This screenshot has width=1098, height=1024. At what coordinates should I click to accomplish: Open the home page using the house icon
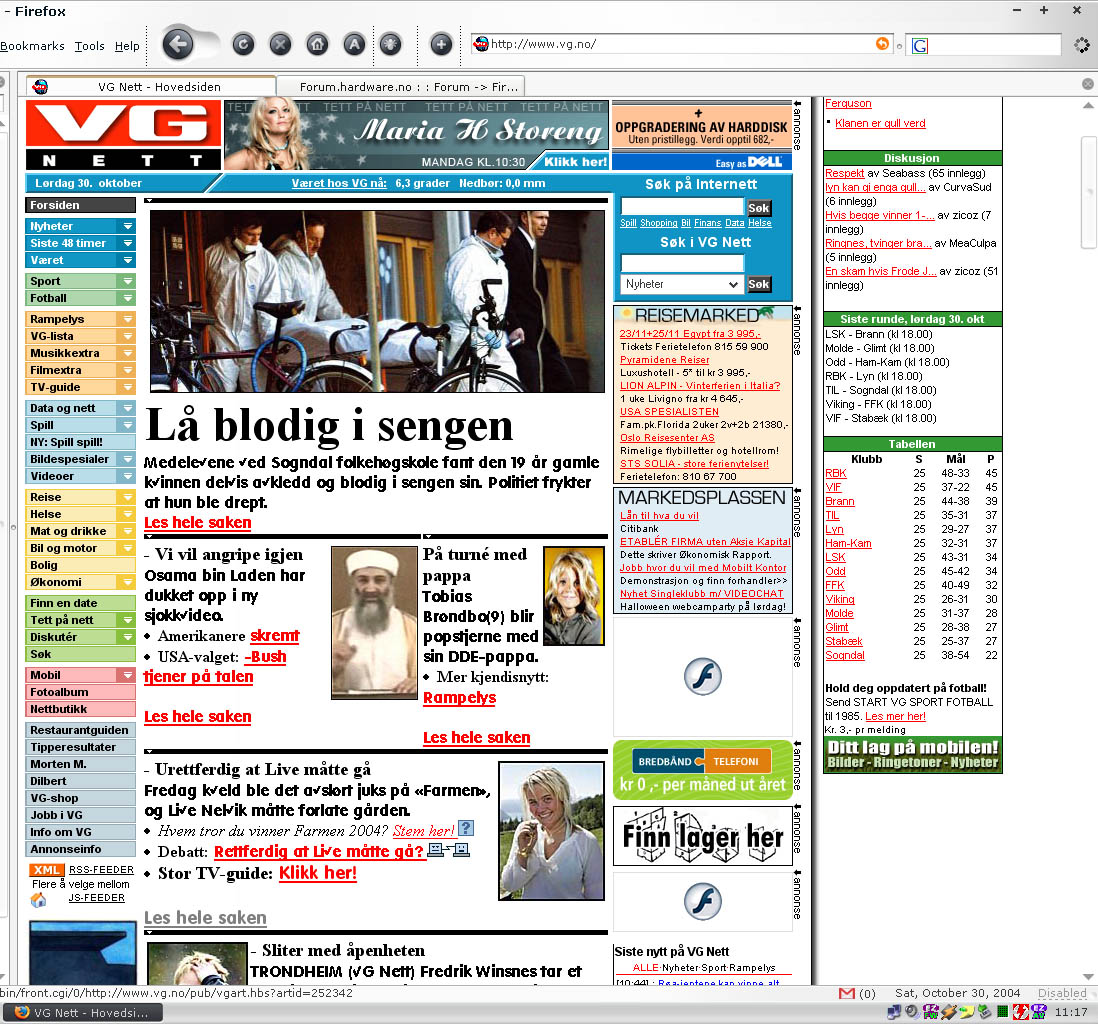pyautogui.click(x=317, y=45)
